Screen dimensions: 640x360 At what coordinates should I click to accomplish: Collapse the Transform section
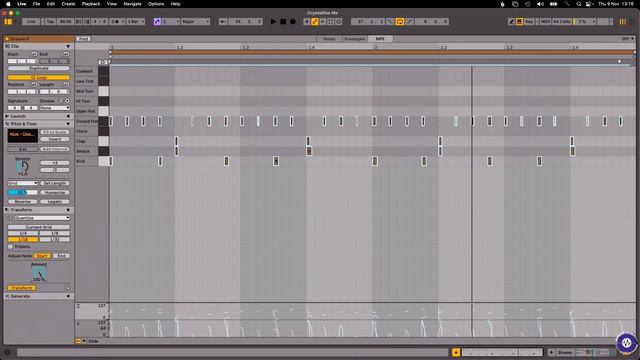(x=68, y=210)
